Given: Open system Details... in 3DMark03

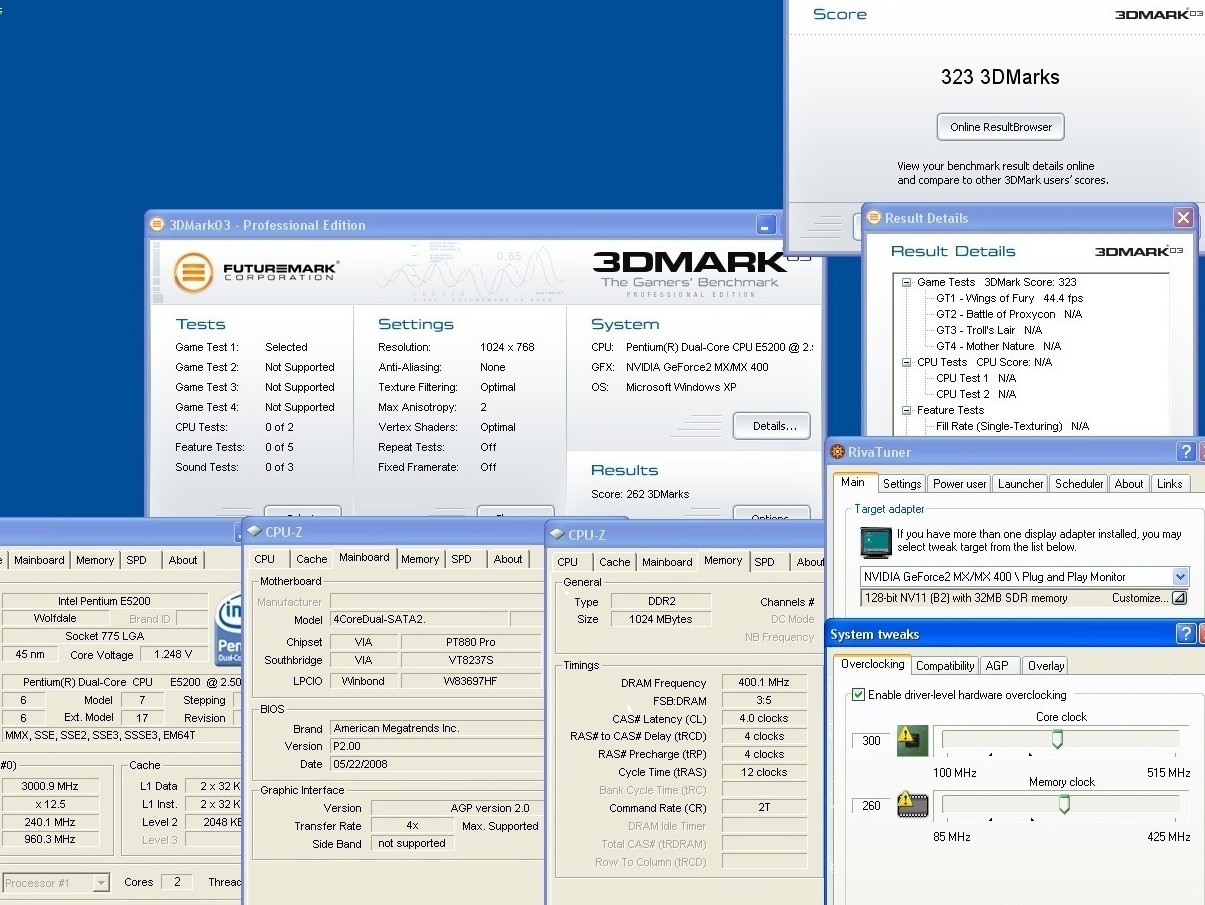Looking at the screenshot, I should tap(772, 426).
